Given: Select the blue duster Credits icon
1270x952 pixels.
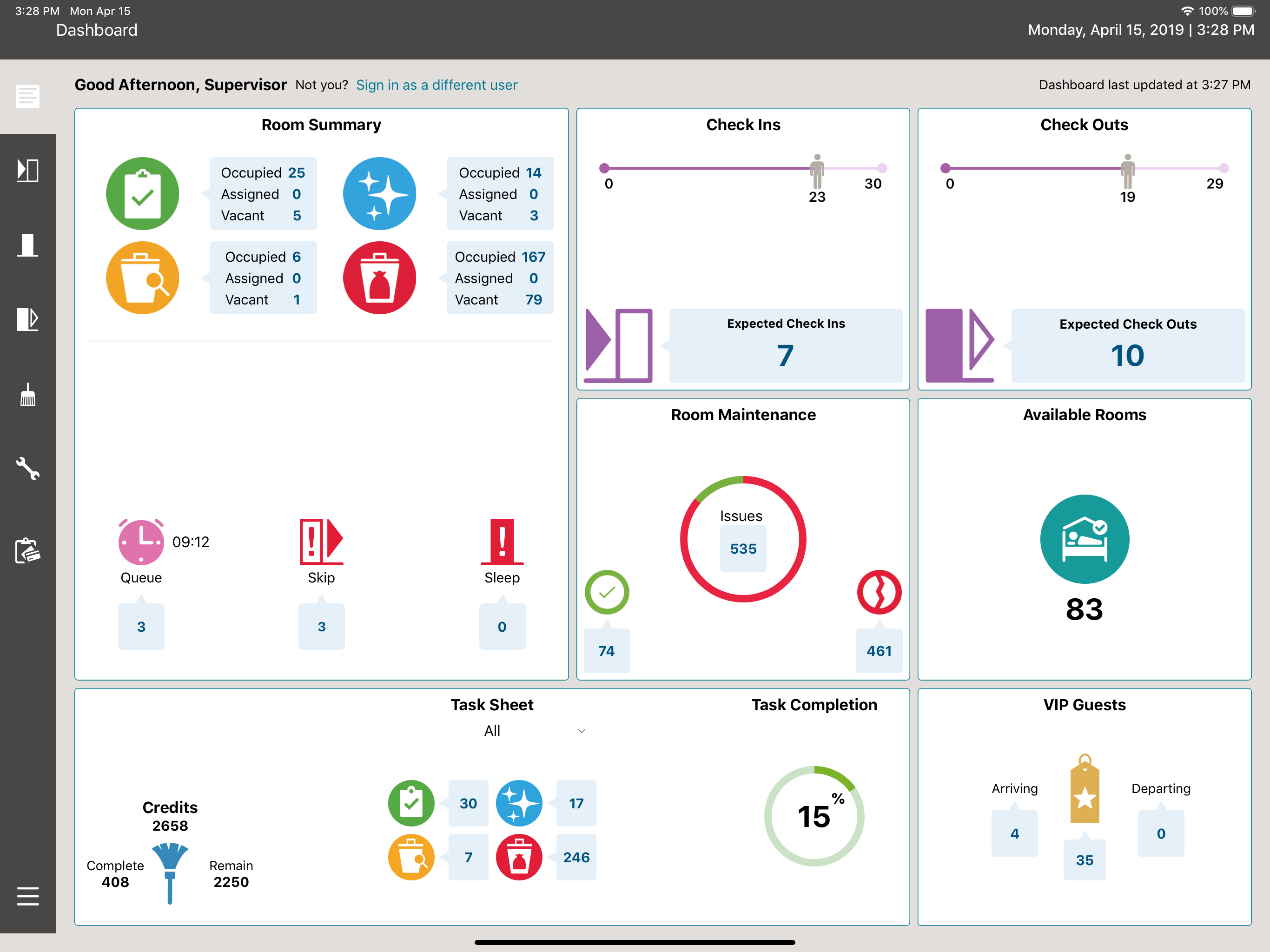Looking at the screenshot, I should pyautogui.click(x=170, y=873).
